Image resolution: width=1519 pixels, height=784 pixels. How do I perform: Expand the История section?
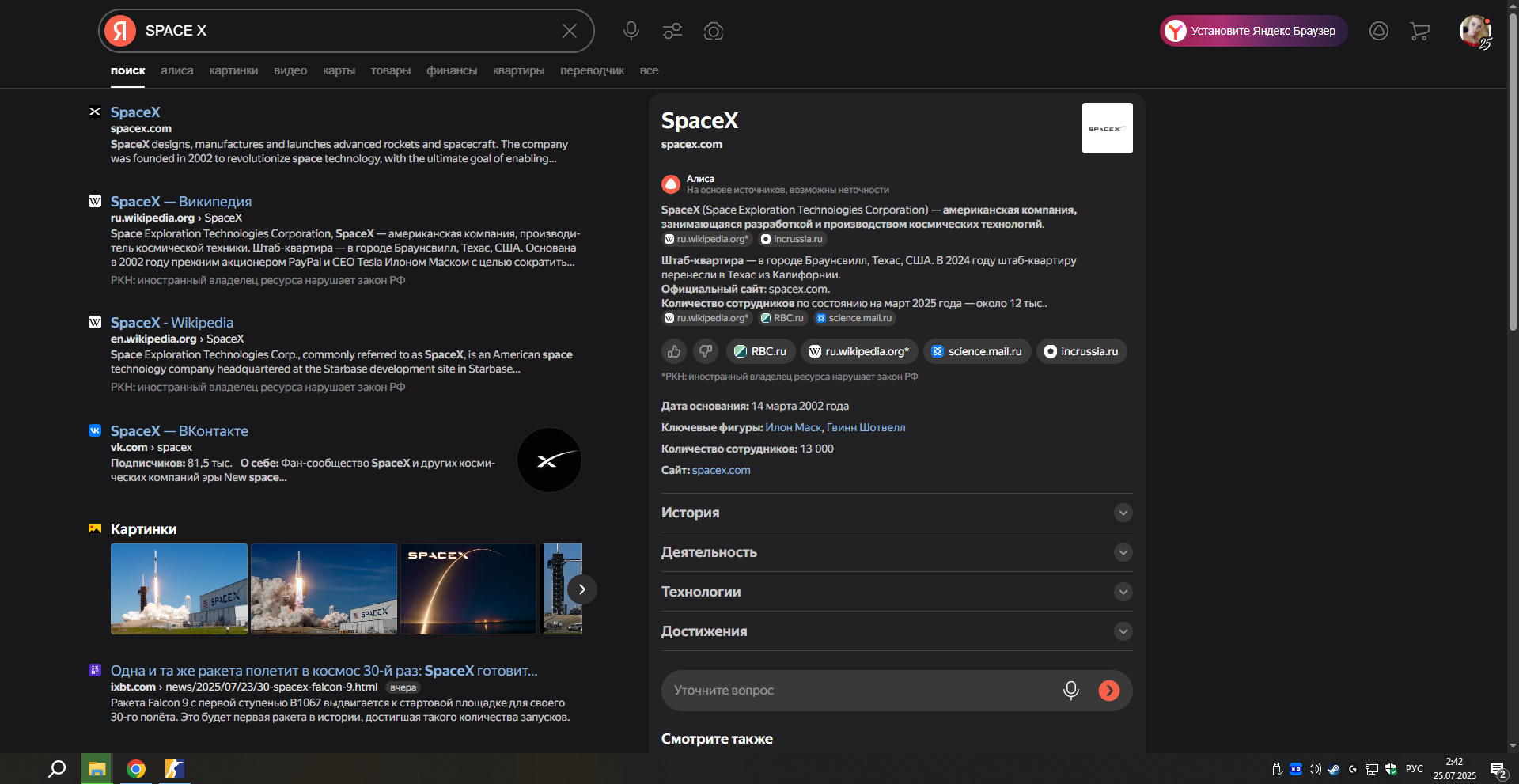[x=1123, y=513]
